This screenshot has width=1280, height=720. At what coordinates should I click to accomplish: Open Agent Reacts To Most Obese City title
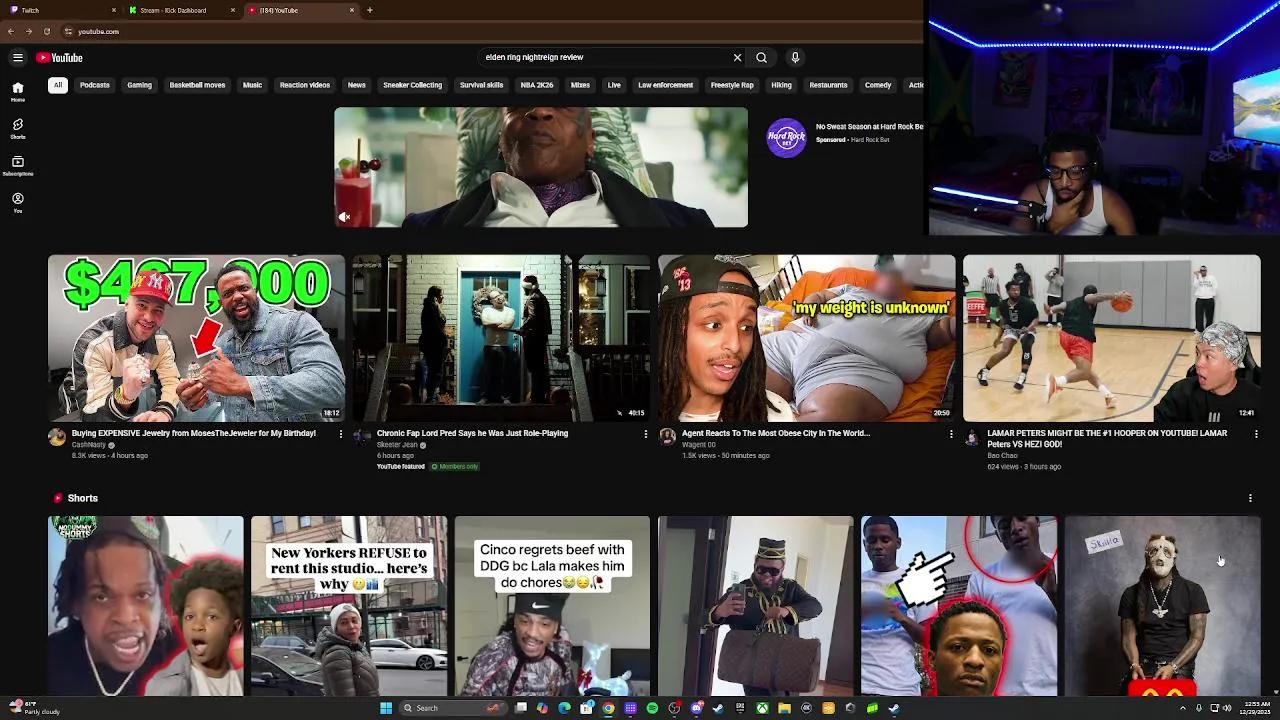tap(776, 433)
